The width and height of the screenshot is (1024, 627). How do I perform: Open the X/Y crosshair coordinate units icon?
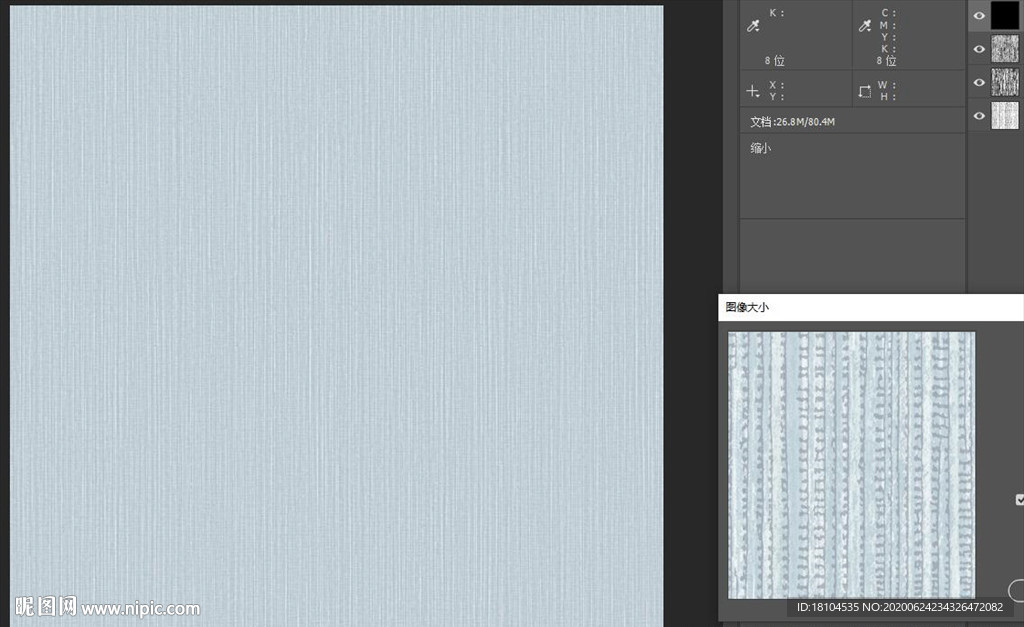point(753,91)
